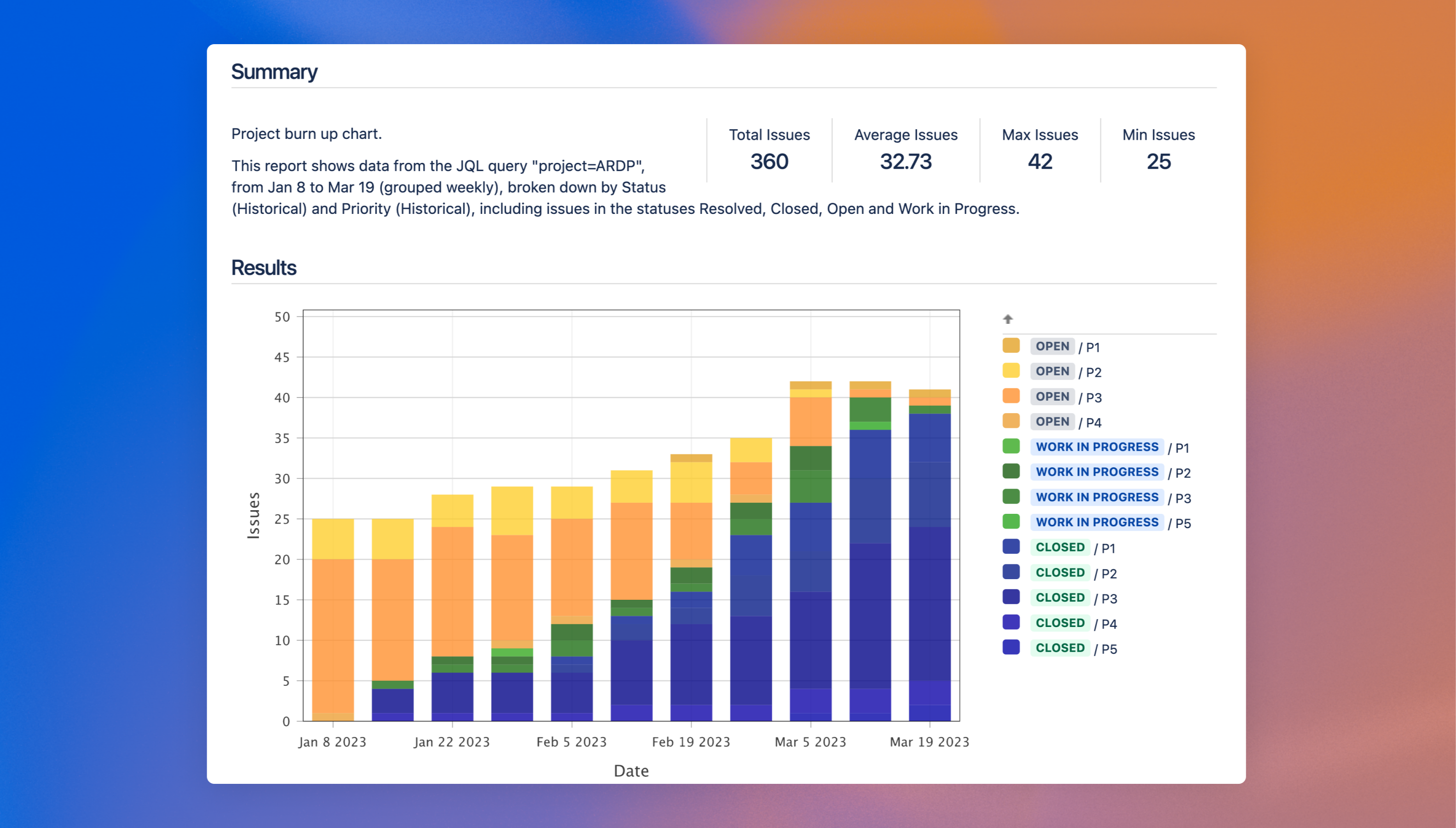Click the Max Issues 42 statistic
1456x828 pixels.
1040,161
